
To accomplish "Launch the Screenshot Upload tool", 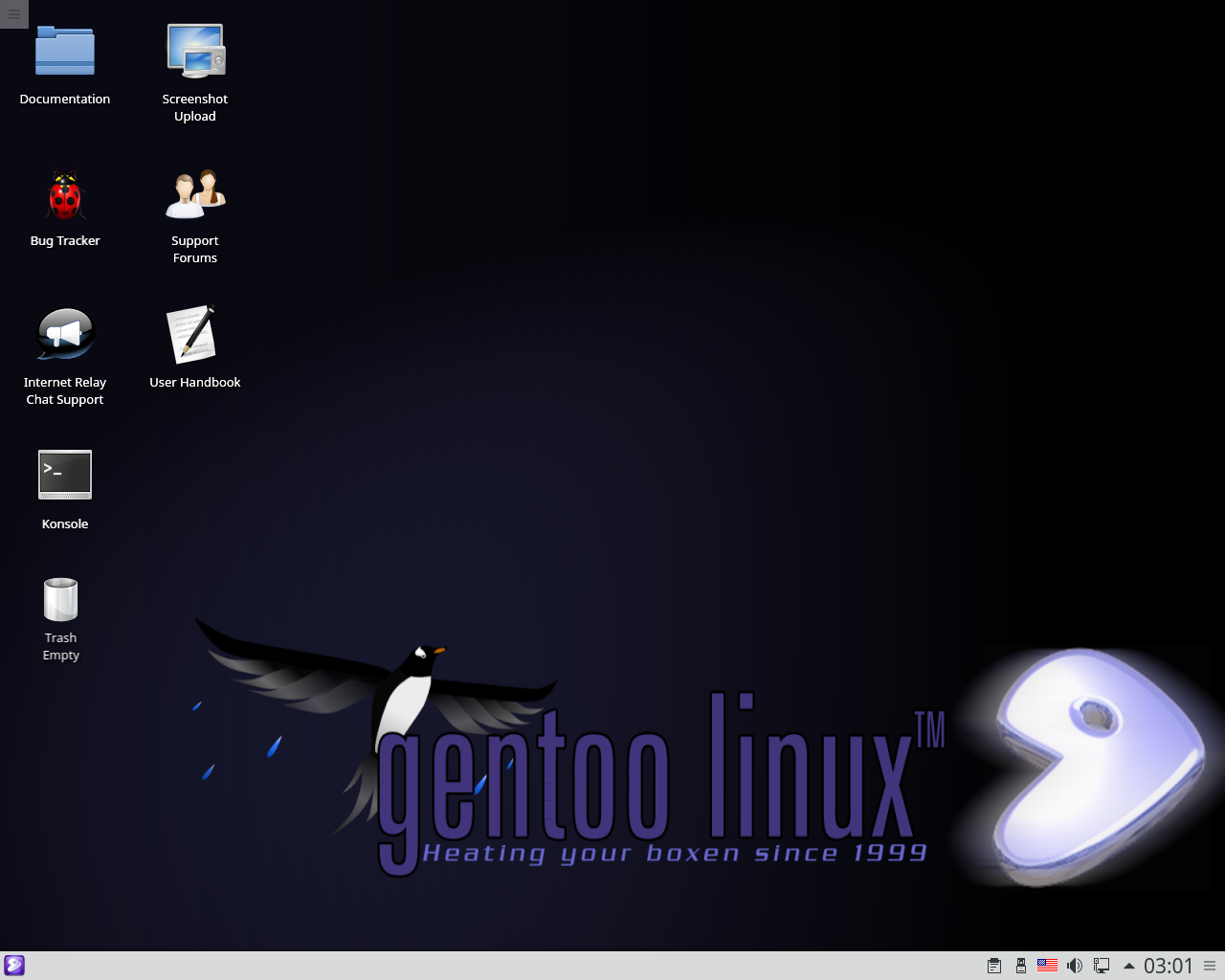I will pos(194,50).
